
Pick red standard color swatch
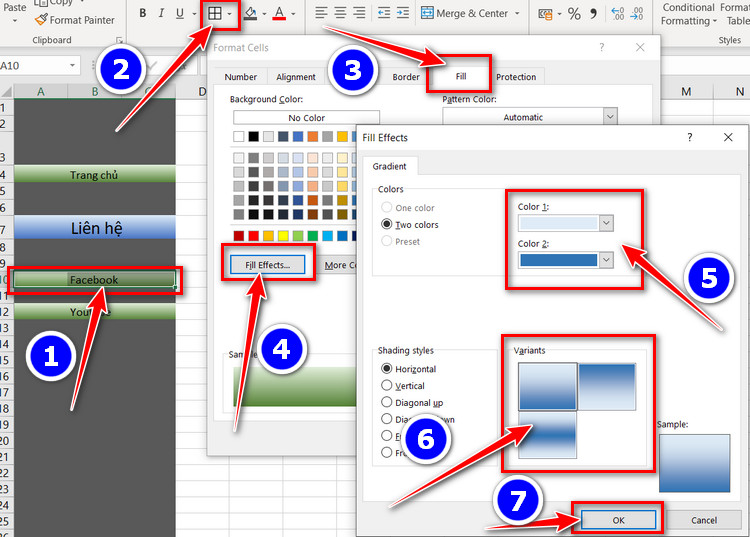pyautogui.click(x=254, y=235)
